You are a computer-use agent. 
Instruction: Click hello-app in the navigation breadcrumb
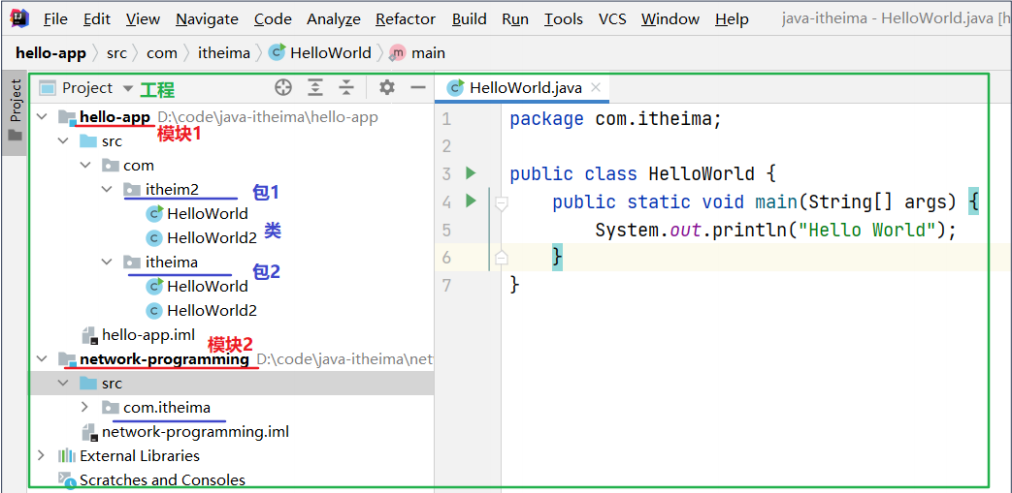click(51, 53)
